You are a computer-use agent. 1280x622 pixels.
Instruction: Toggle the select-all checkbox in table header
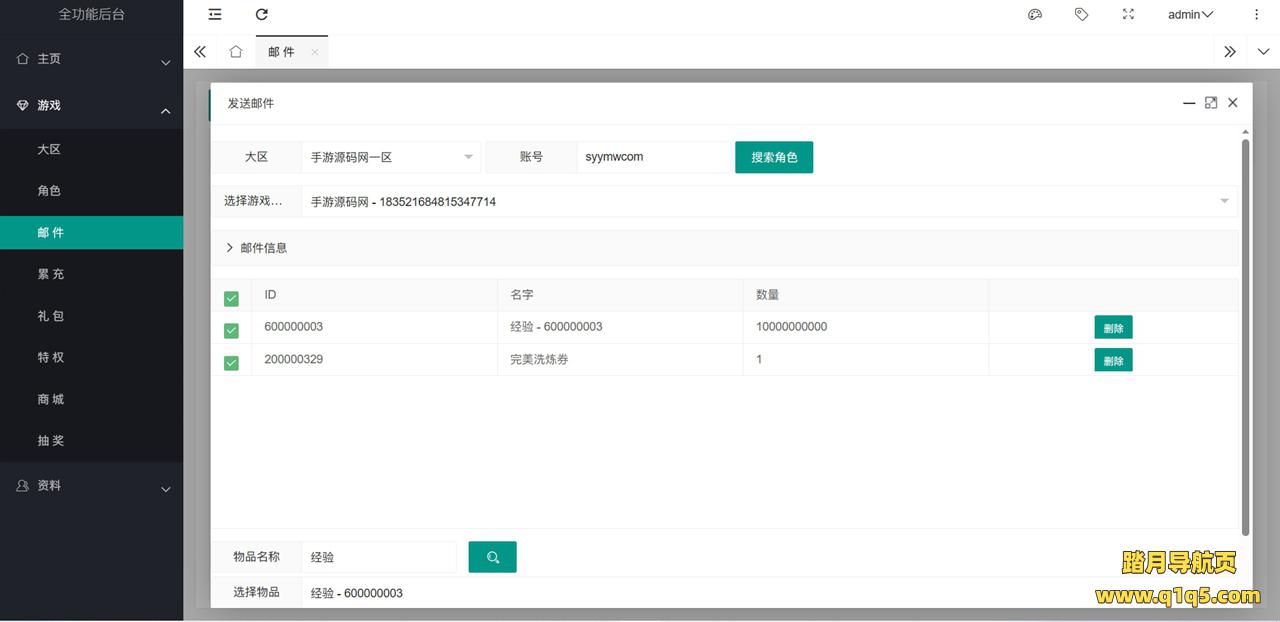coord(231,298)
